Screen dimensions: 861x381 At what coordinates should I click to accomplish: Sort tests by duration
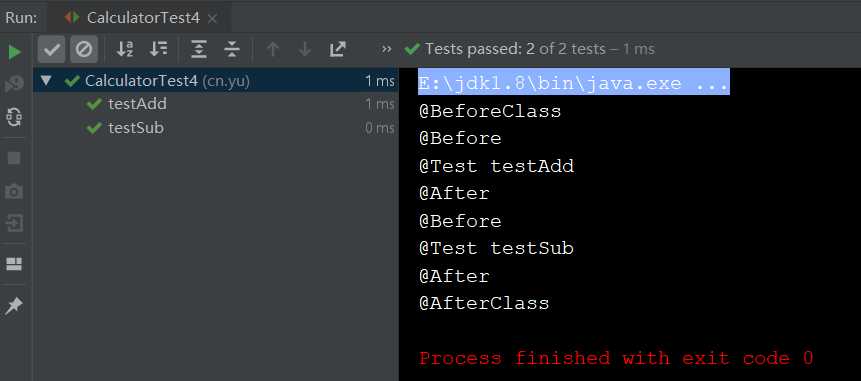point(159,49)
